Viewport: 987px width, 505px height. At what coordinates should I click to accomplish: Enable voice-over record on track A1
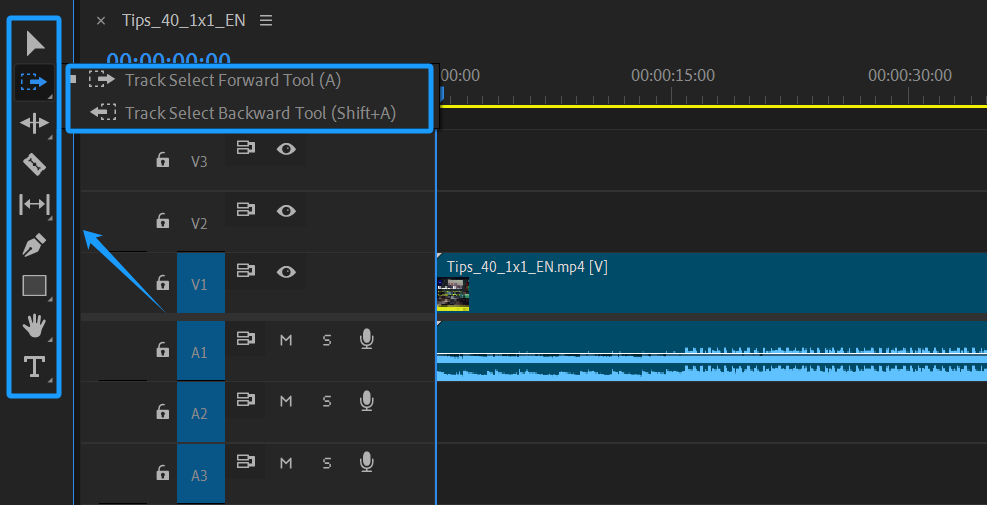click(366, 340)
